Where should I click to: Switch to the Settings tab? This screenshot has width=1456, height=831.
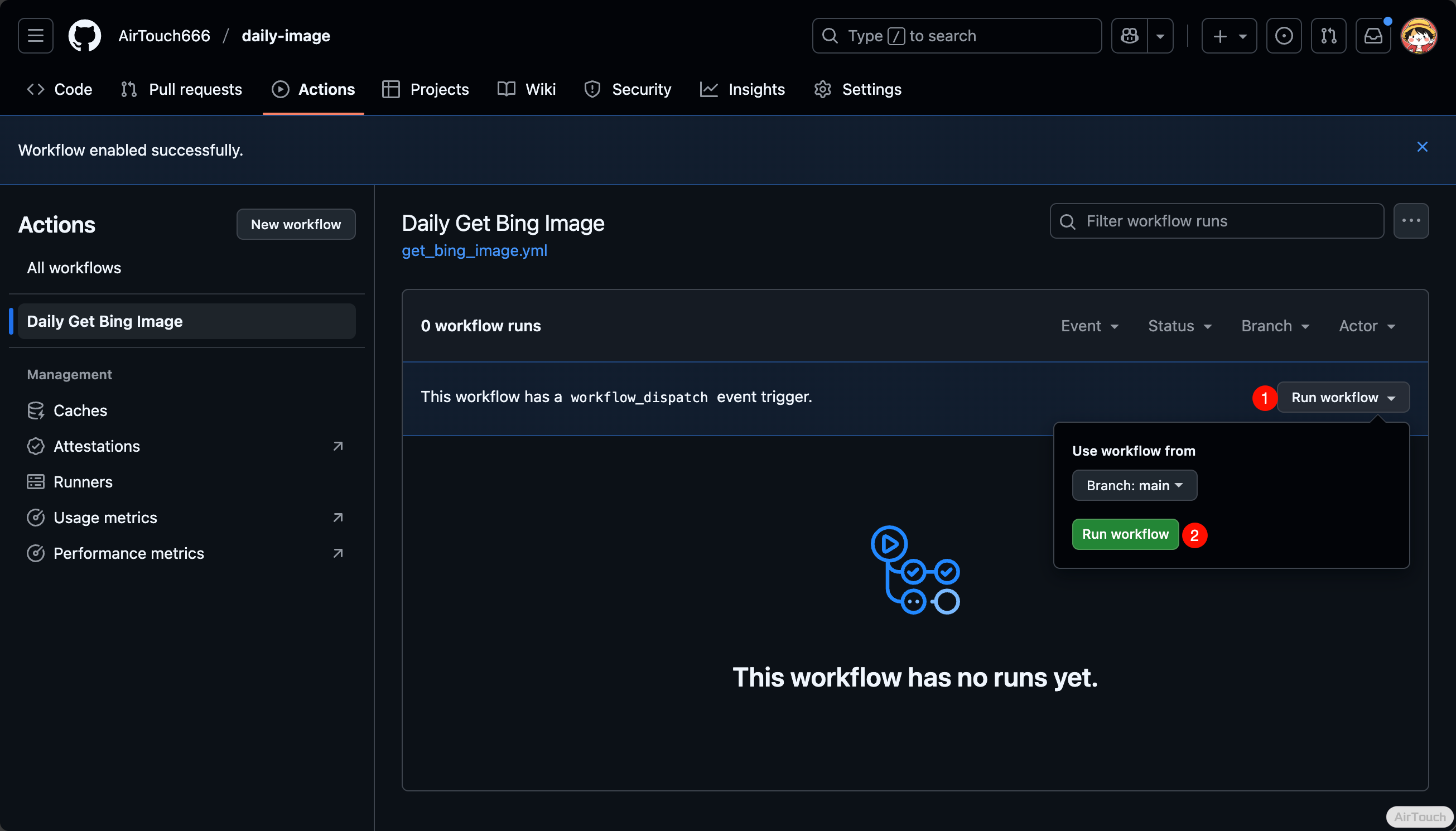[x=858, y=90]
